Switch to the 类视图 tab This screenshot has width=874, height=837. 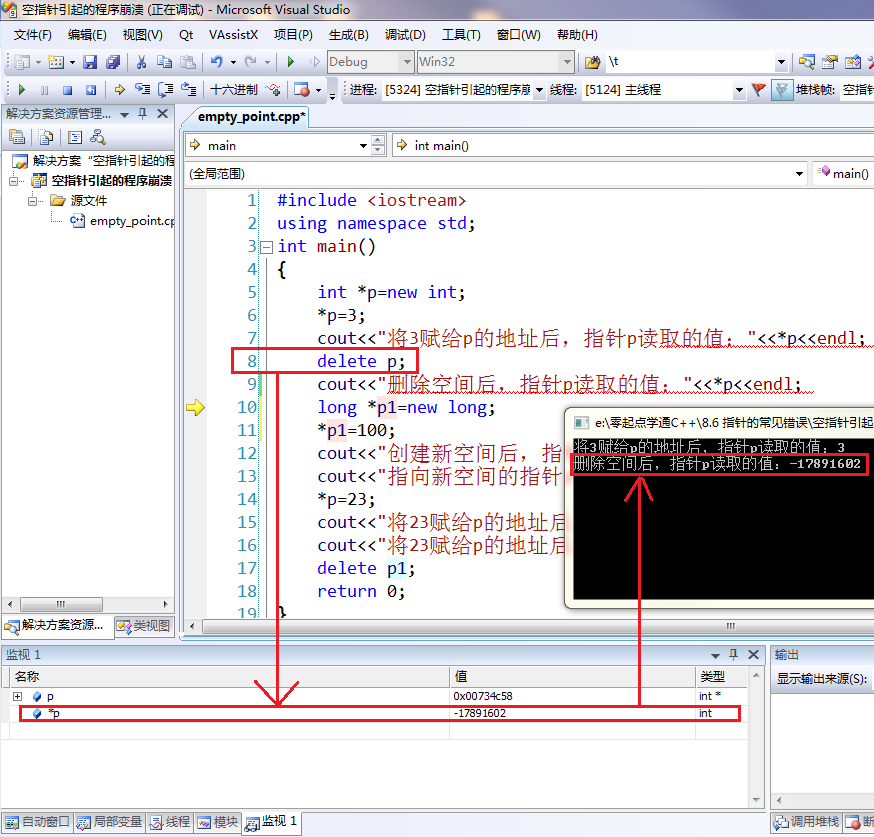click(x=145, y=626)
